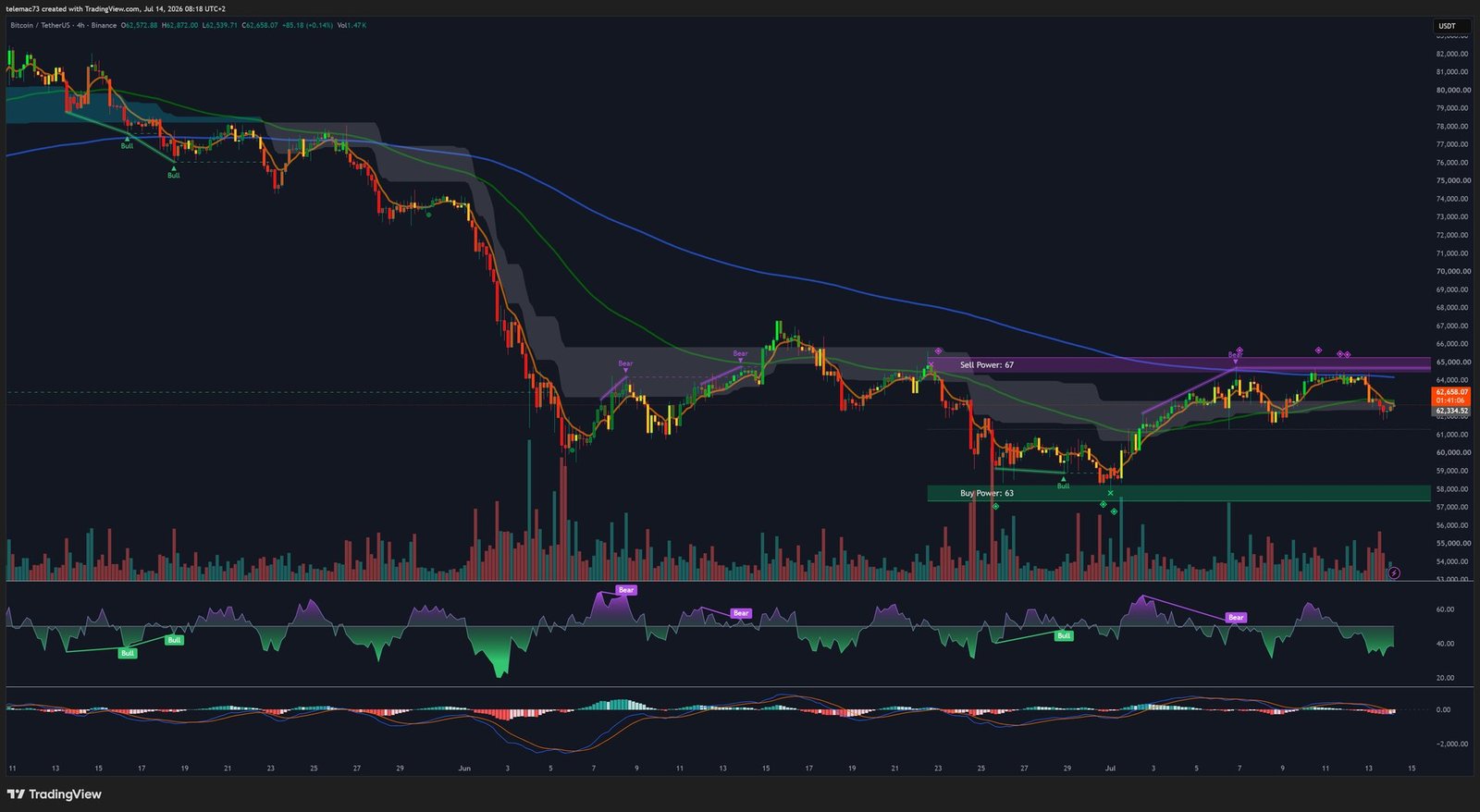The height and width of the screenshot is (812, 1480).
Task: Click the low value L62,539.71
Action: (x=219, y=25)
